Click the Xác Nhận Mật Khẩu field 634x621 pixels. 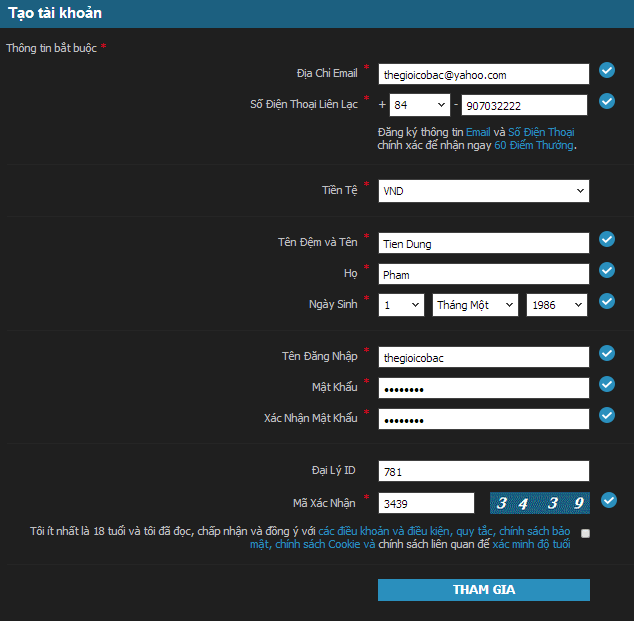coord(484,419)
